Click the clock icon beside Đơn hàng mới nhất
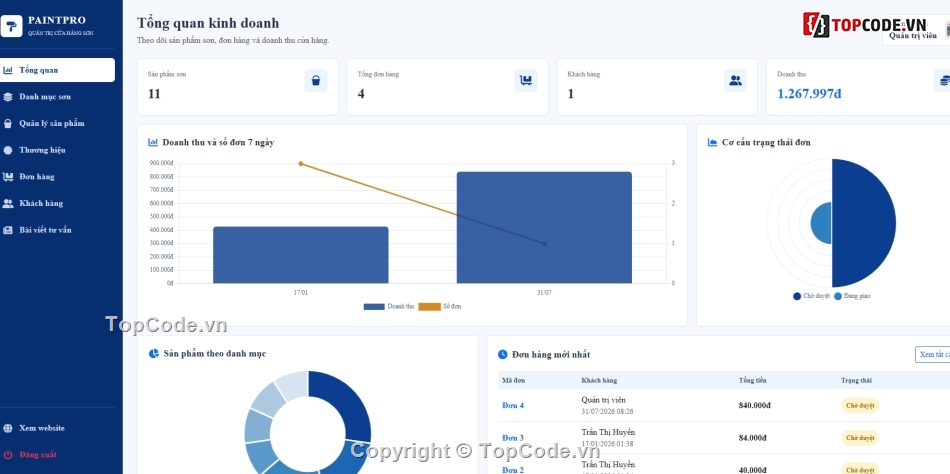This screenshot has height=474, width=950. point(502,355)
